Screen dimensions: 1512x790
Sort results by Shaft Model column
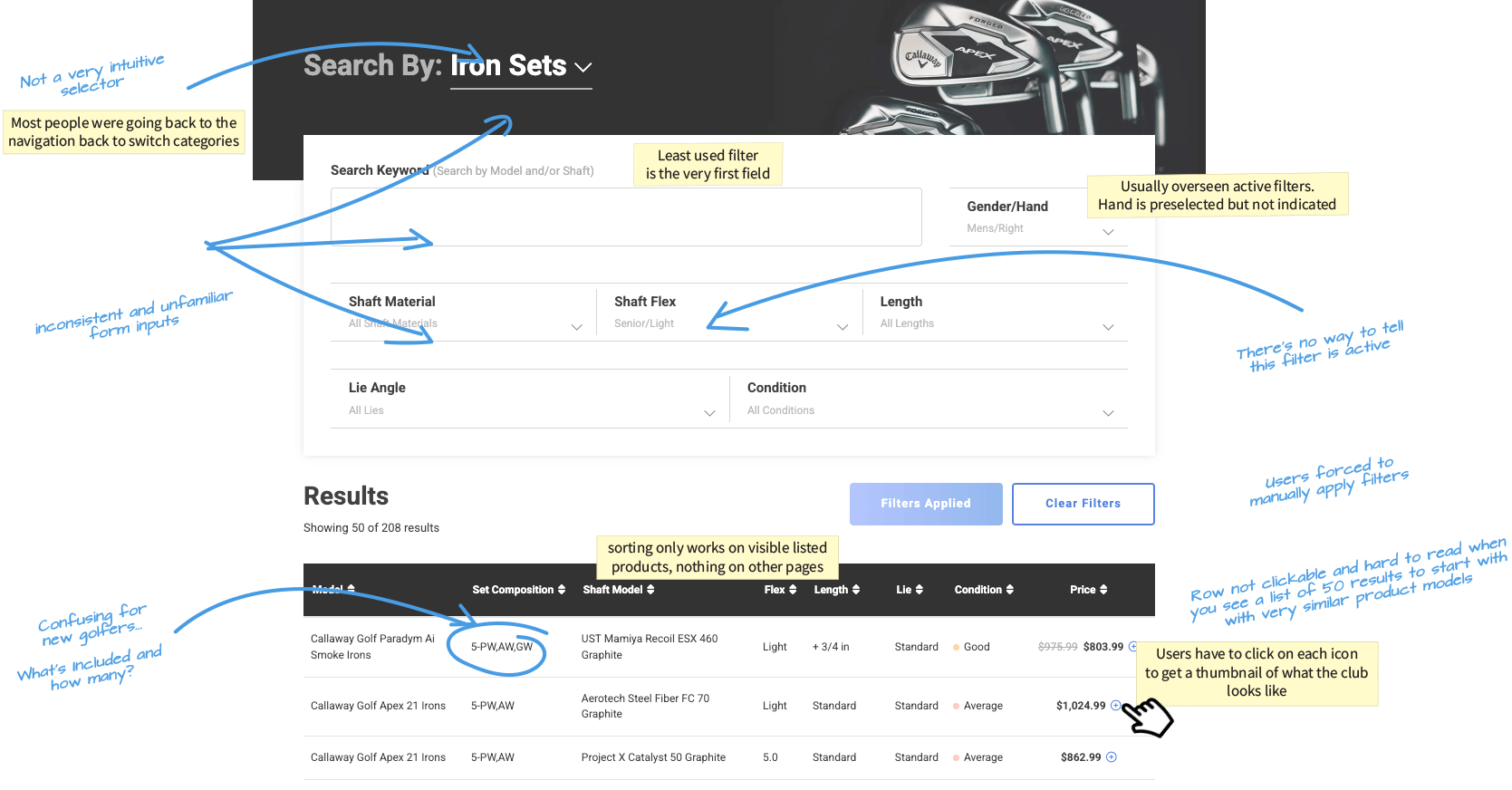click(x=618, y=590)
